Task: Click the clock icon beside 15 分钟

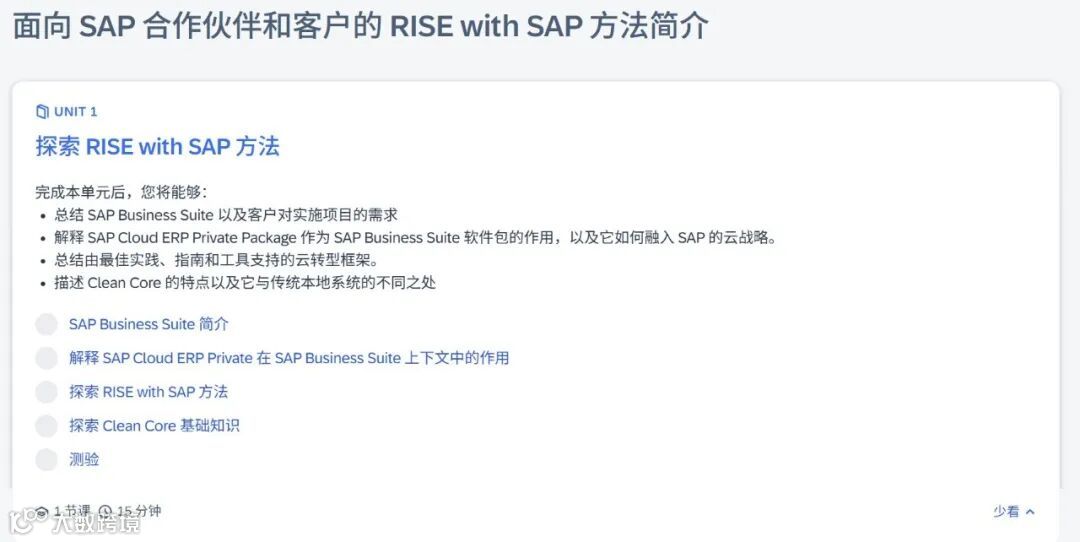Action: pos(105,512)
